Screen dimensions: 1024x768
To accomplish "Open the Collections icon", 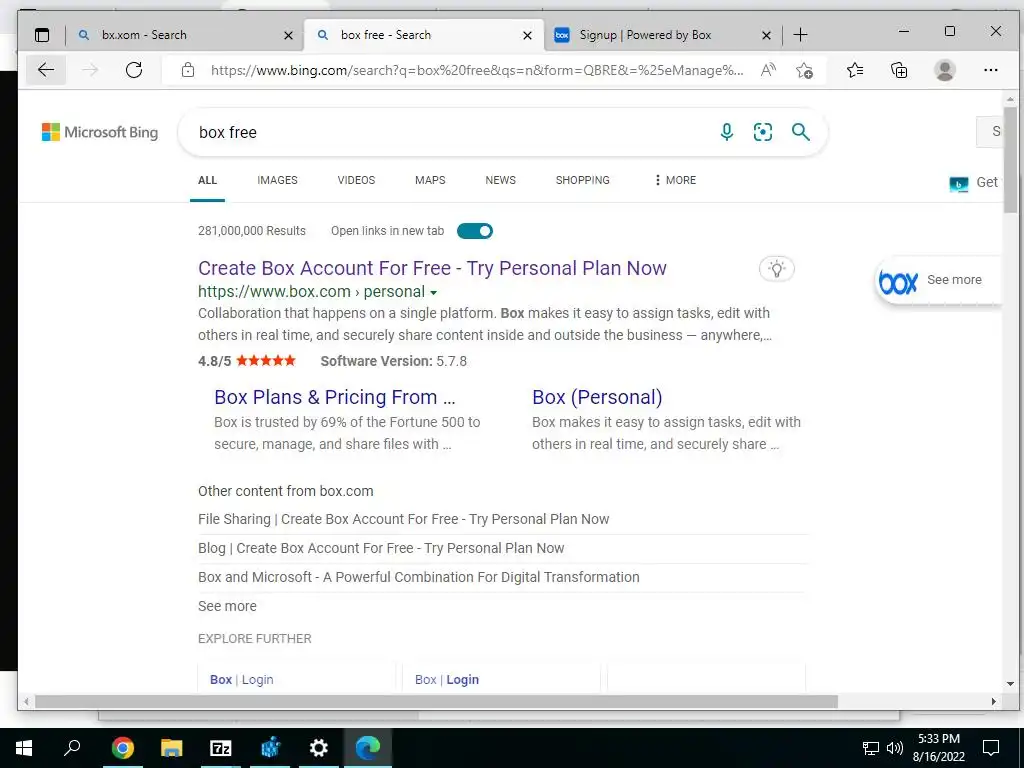I will (899, 70).
